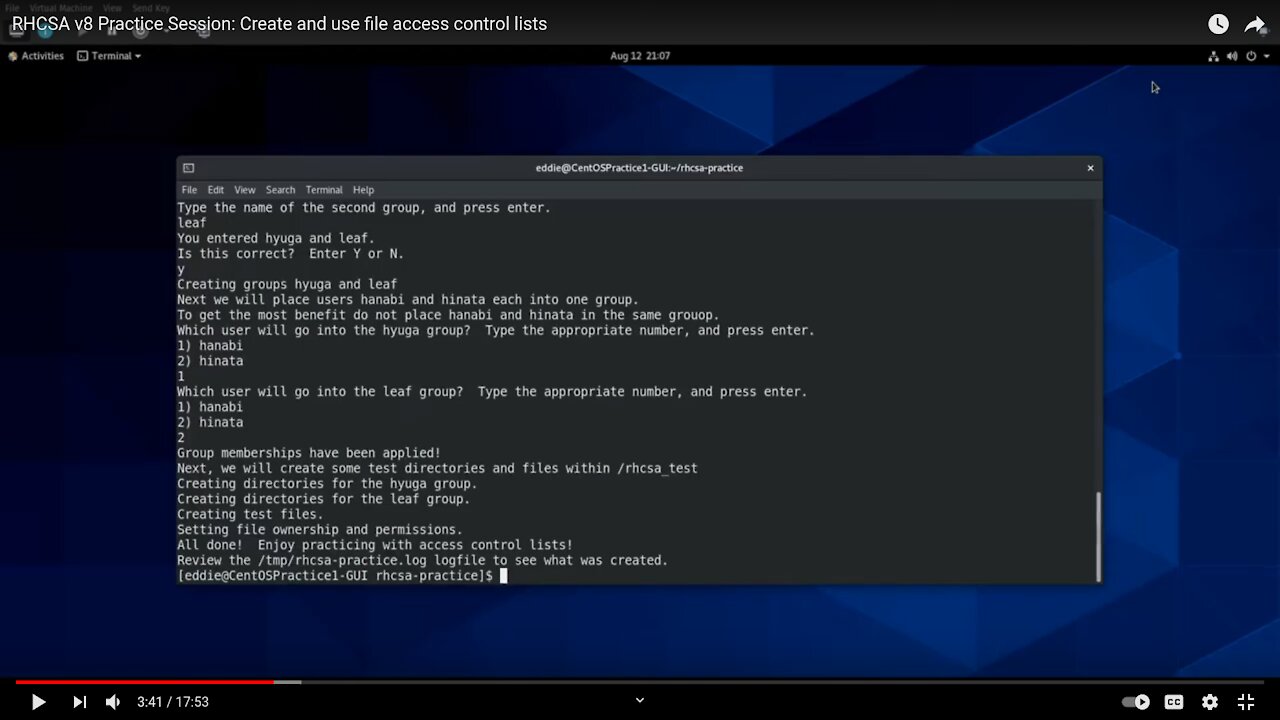The image size is (1280, 720).
Task: Click the network status icon
Action: coord(1214,56)
